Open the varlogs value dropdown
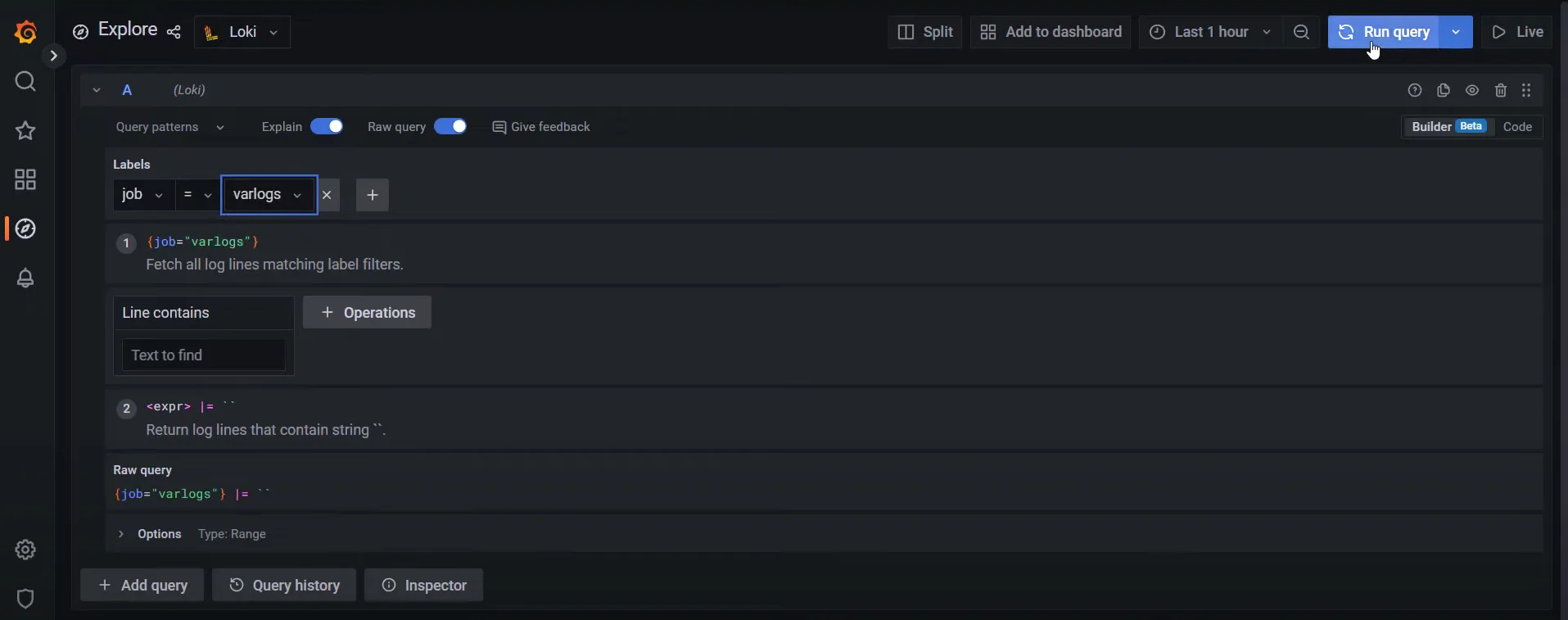Screen dimensions: 1568x620 (269, 195)
